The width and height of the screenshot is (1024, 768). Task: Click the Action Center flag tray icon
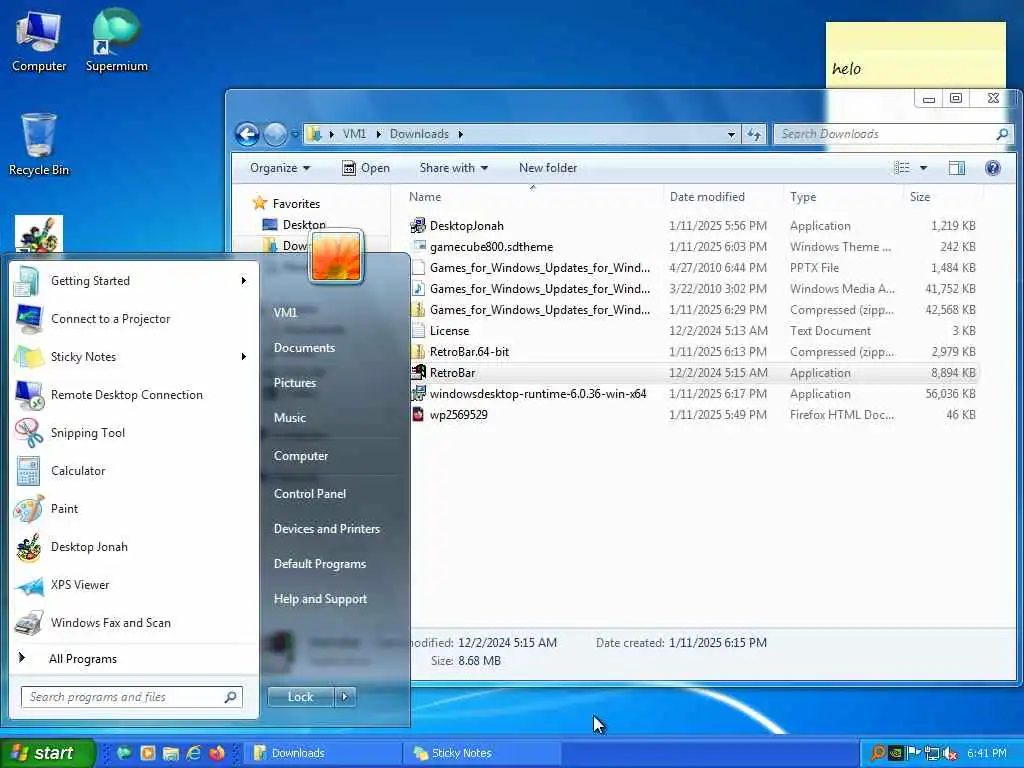[x=914, y=753]
